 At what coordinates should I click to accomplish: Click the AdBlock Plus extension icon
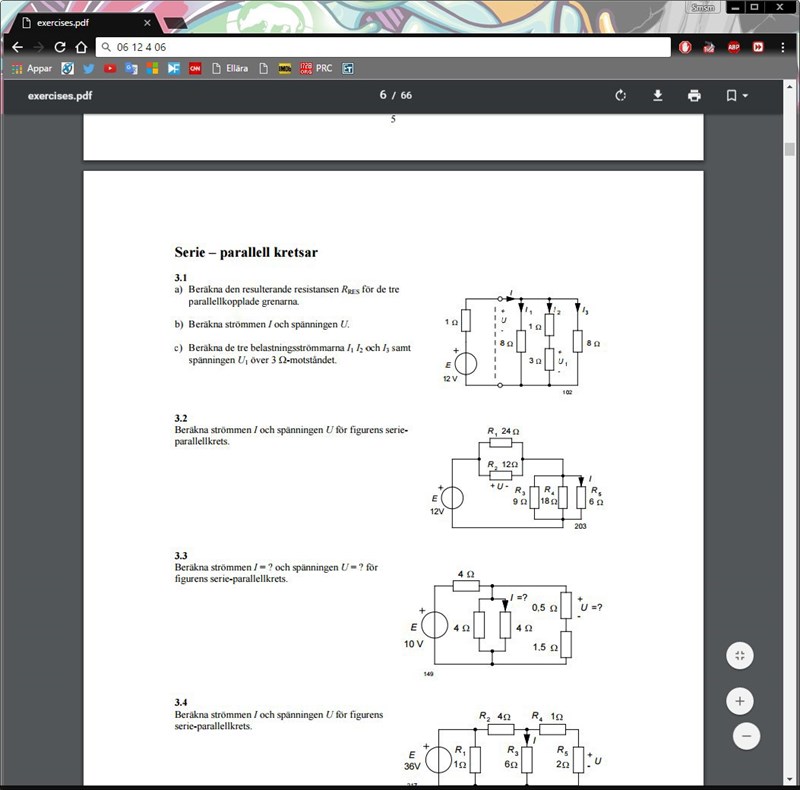point(734,47)
